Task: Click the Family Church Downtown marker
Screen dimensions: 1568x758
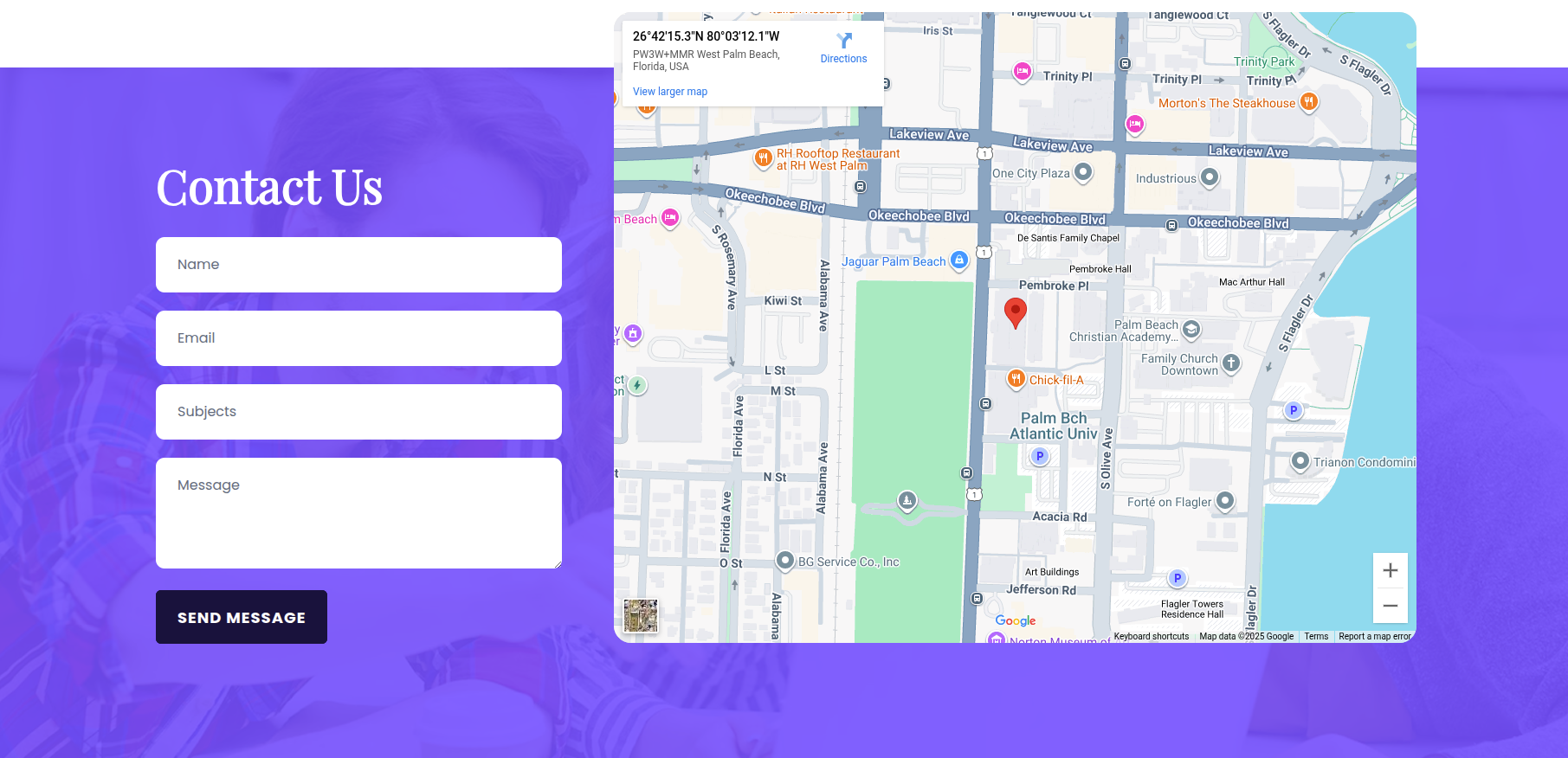Action: click(x=1231, y=363)
